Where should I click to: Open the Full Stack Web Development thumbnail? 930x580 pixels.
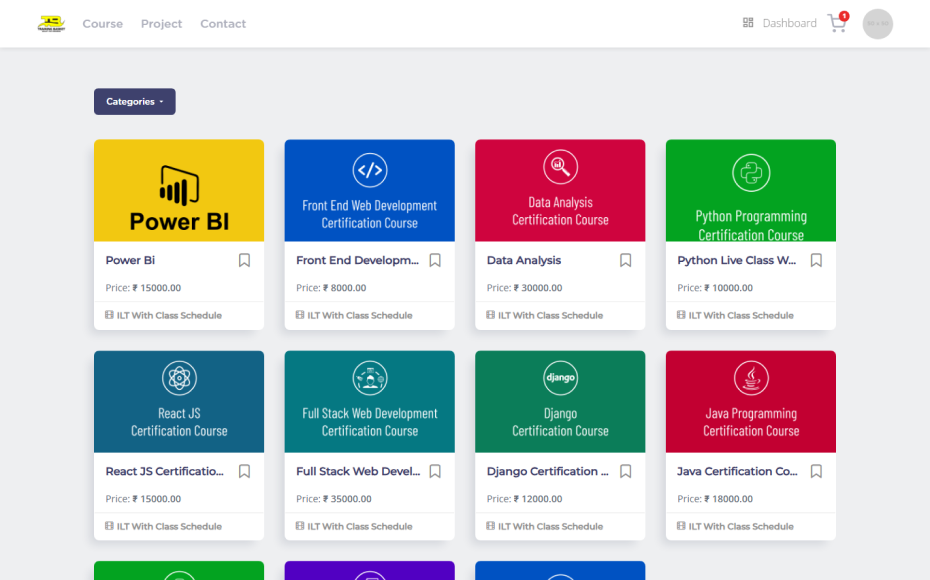[370, 401]
